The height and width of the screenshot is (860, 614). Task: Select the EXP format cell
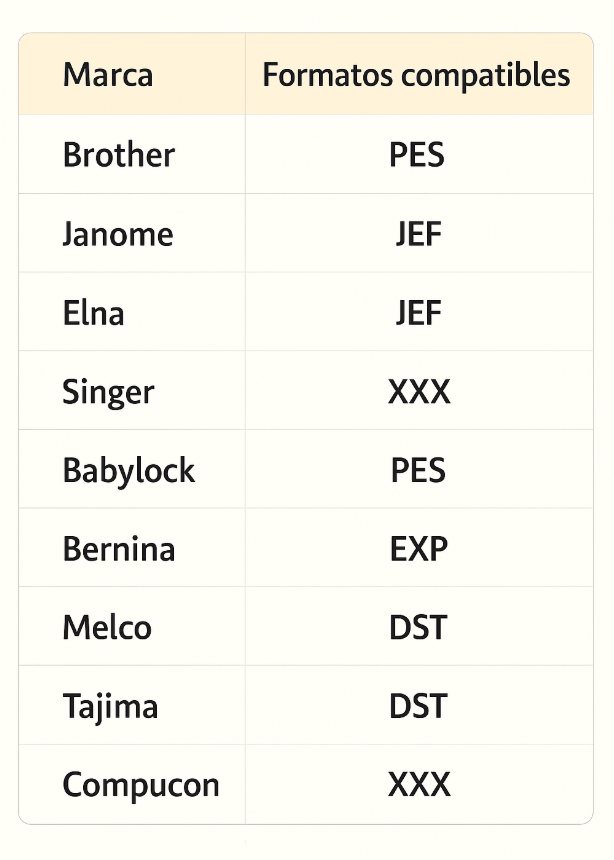418,549
